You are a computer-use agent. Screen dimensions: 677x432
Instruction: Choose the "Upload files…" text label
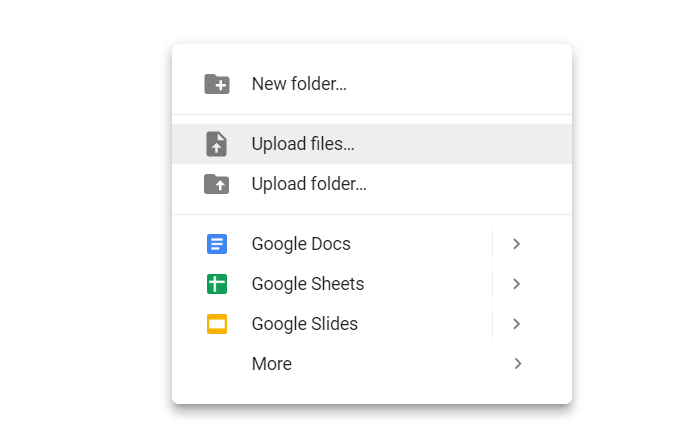(303, 144)
